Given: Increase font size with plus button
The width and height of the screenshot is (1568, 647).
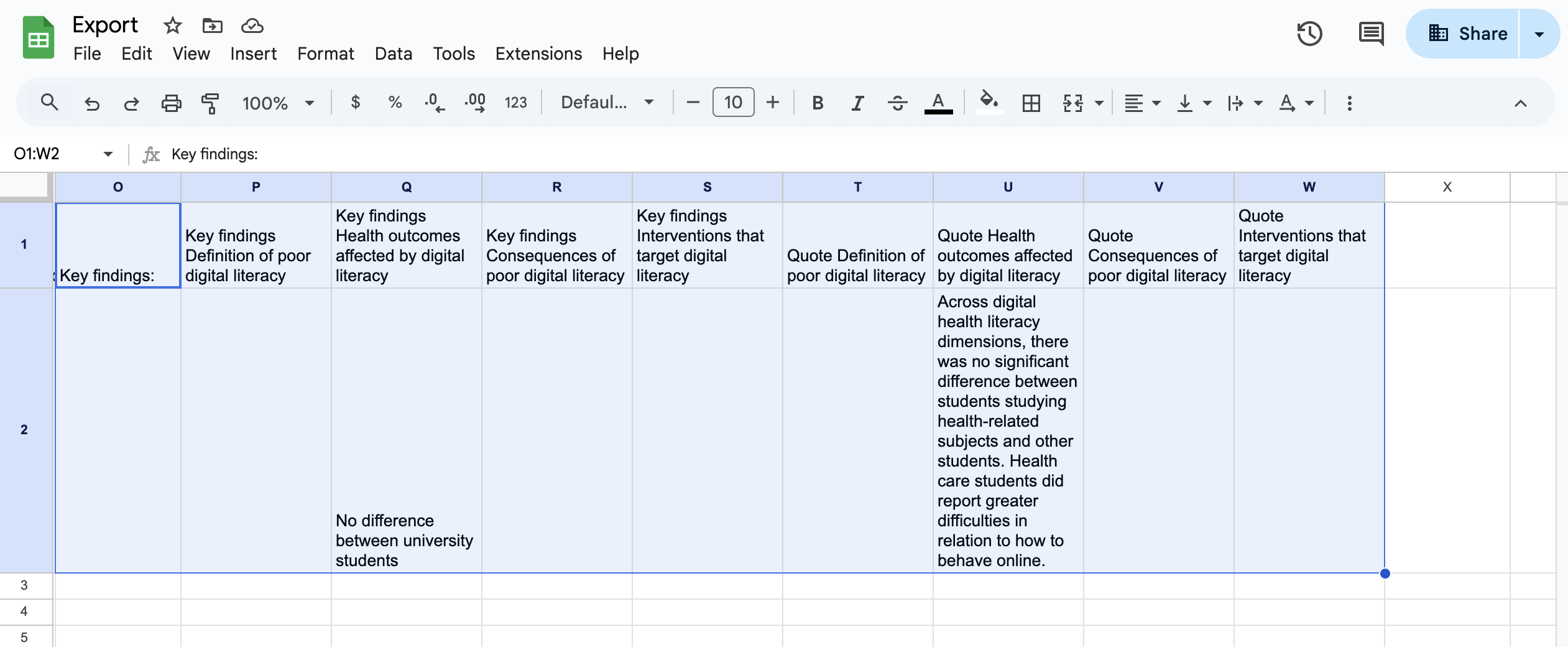Looking at the screenshot, I should tap(773, 103).
